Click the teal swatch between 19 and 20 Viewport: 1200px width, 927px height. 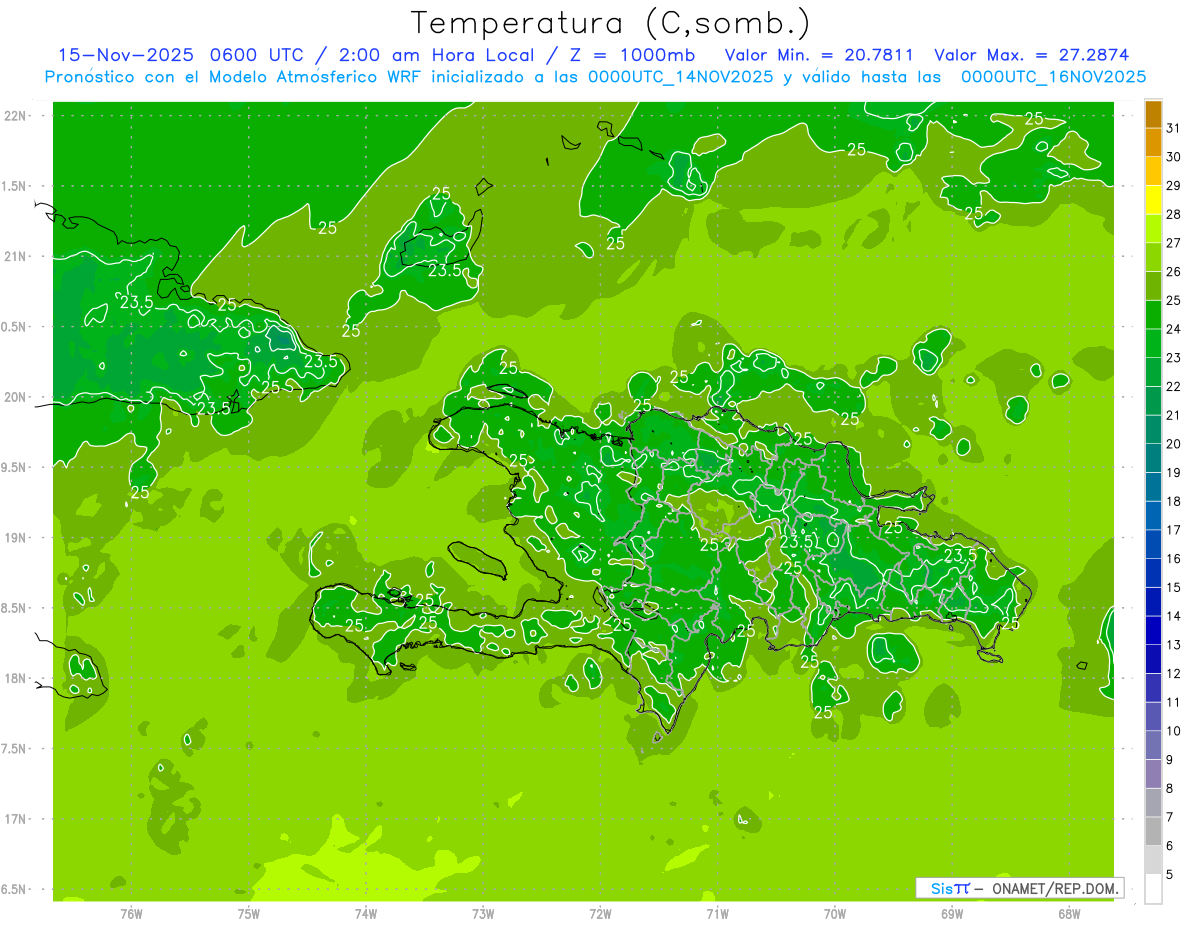(x=1153, y=459)
